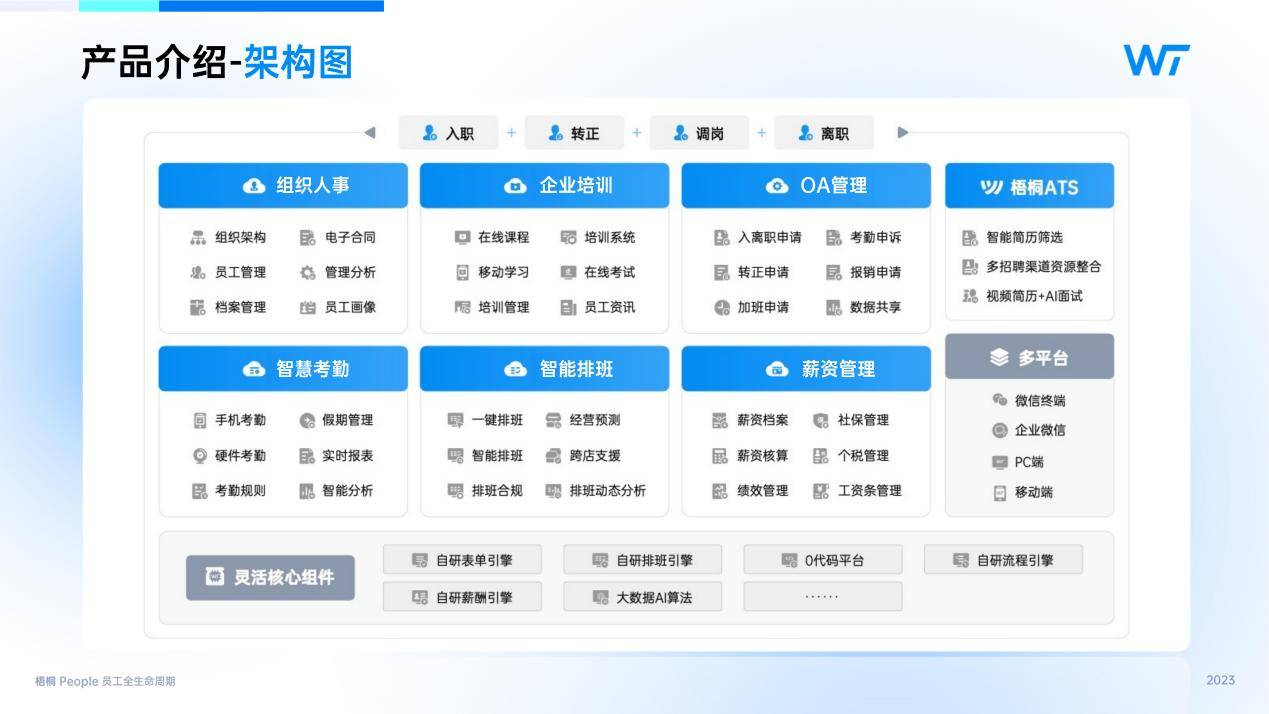
Task: Click the PC端 monitor icon
Action: [999, 462]
